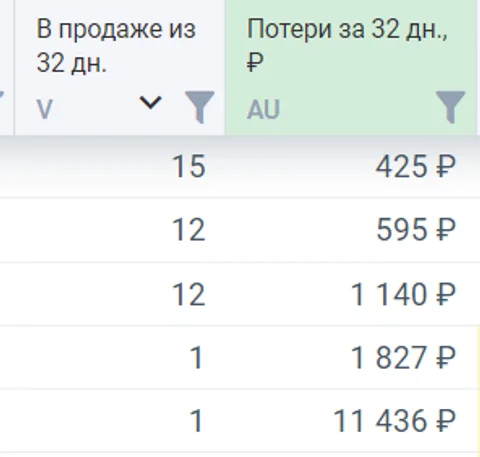Select the 12 next to 1 140 ₽
Viewport: 480px width, 457px height.
189,294
